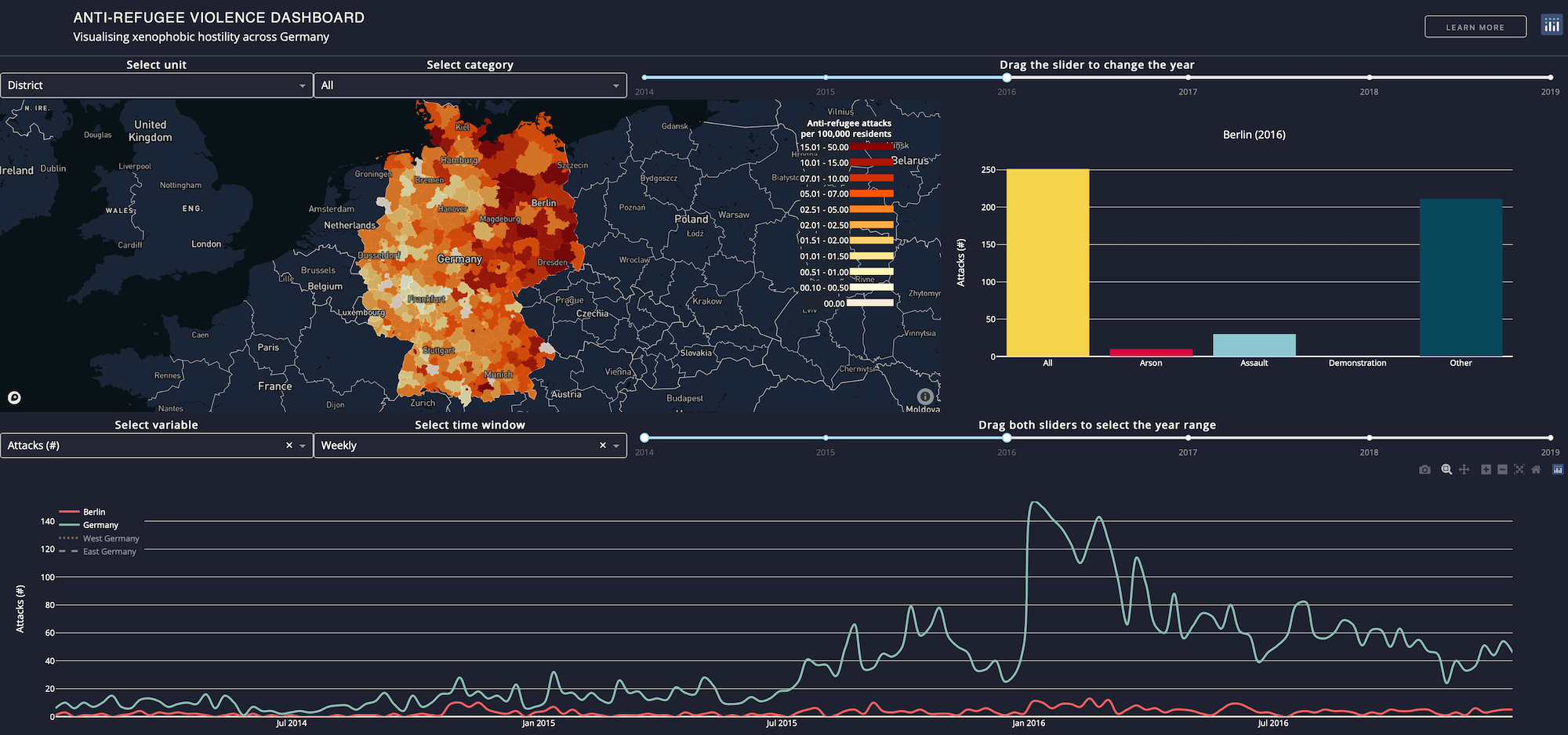The width and height of the screenshot is (1568, 735).
Task: Click the LEARN MORE button
Action: coord(1475,26)
